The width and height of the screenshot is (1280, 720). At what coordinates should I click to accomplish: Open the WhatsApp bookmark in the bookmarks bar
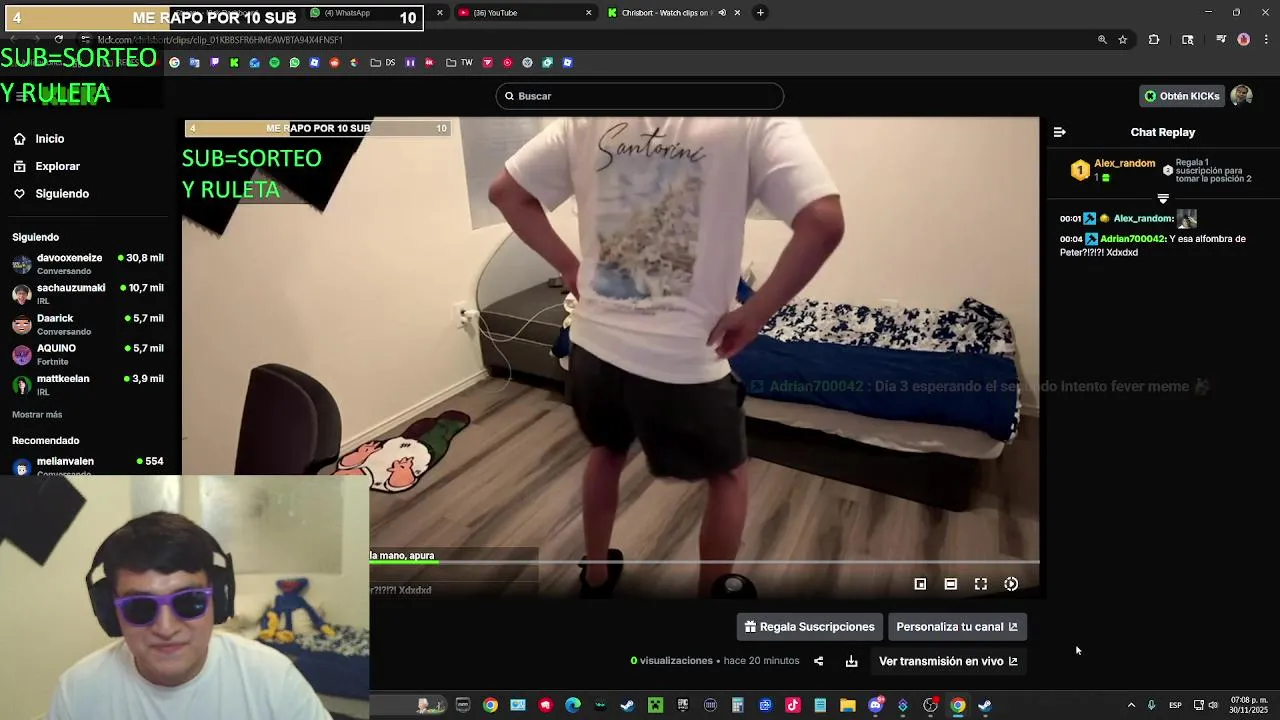[x=294, y=63]
